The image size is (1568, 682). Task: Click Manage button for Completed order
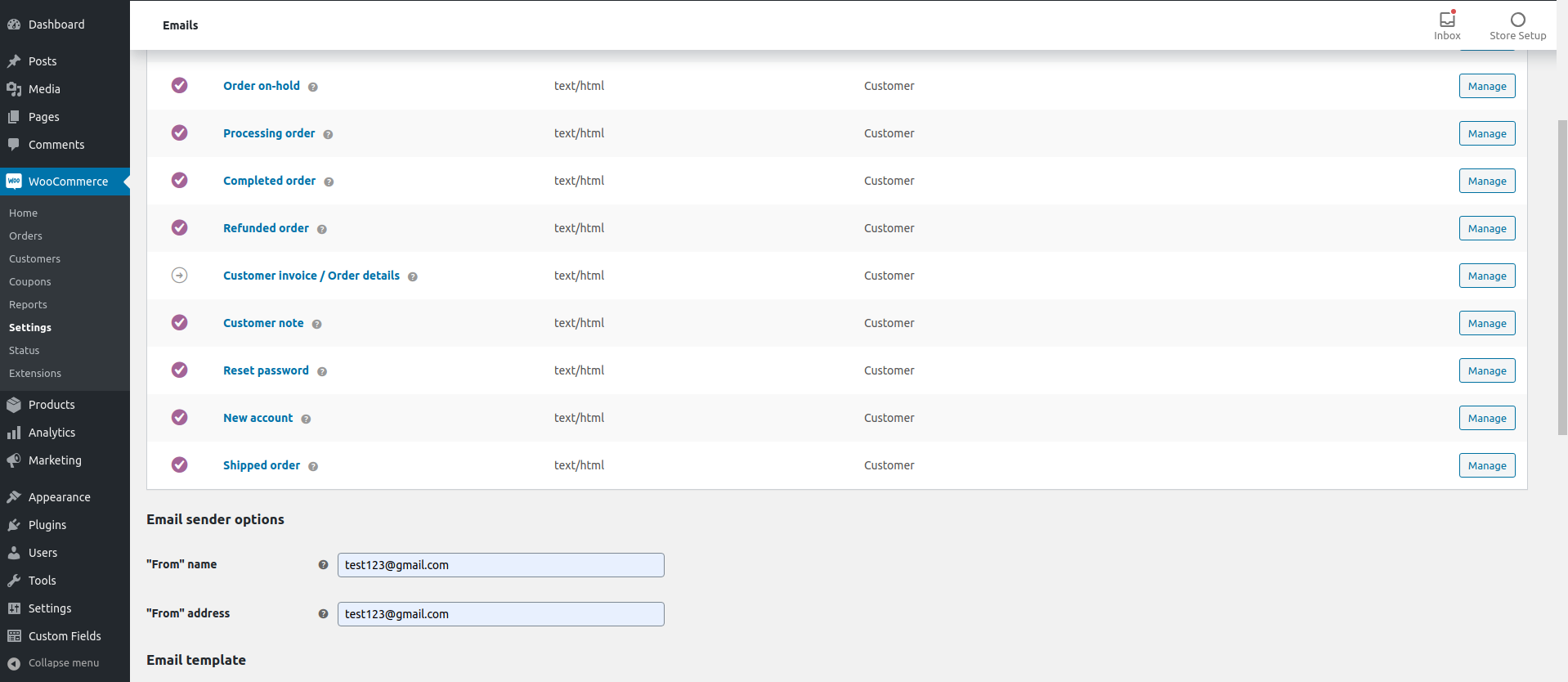click(1487, 181)
